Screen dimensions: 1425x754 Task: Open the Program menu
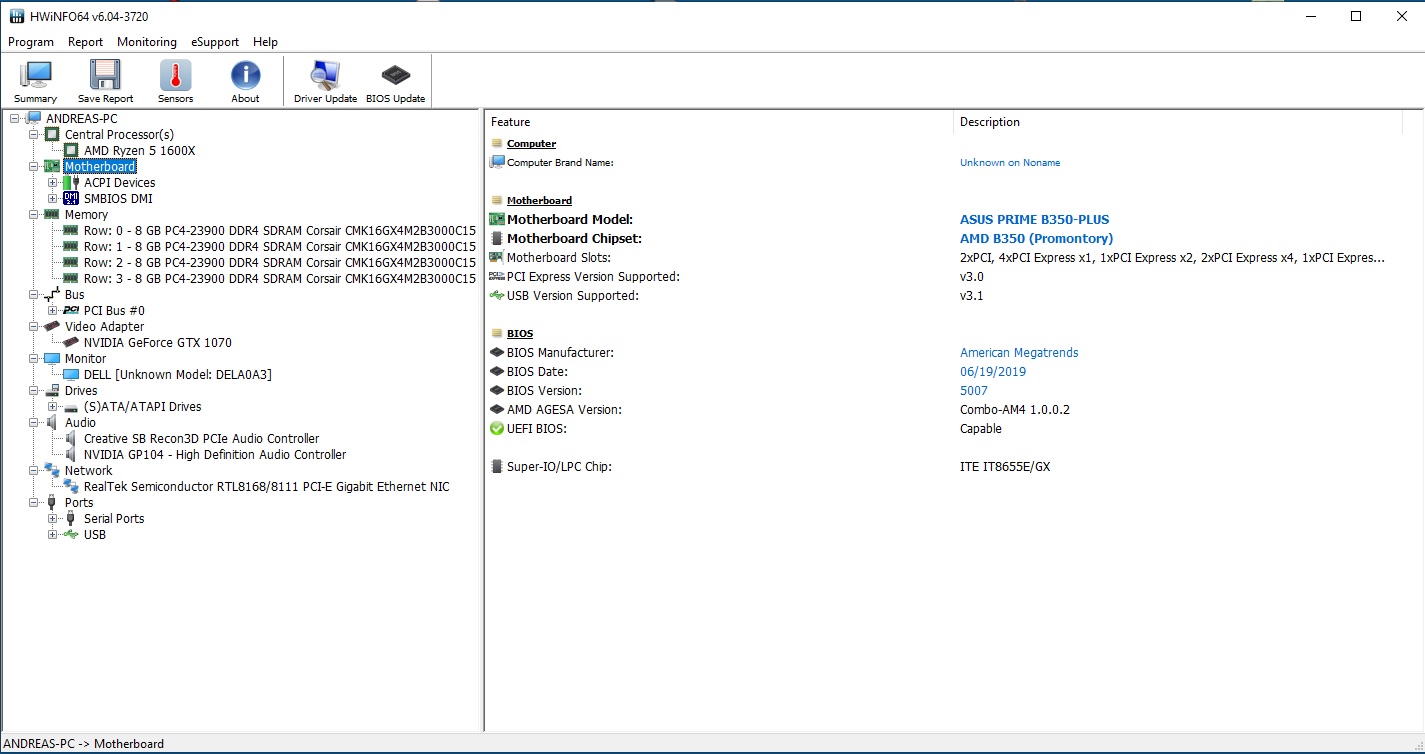(31, 42)
